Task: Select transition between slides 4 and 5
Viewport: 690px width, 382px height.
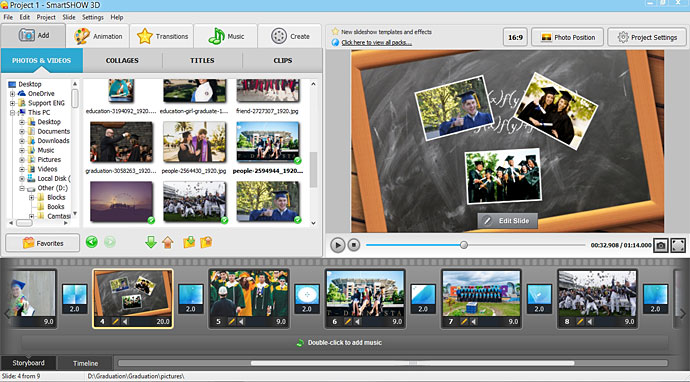Action: click(x=191, y=299)
